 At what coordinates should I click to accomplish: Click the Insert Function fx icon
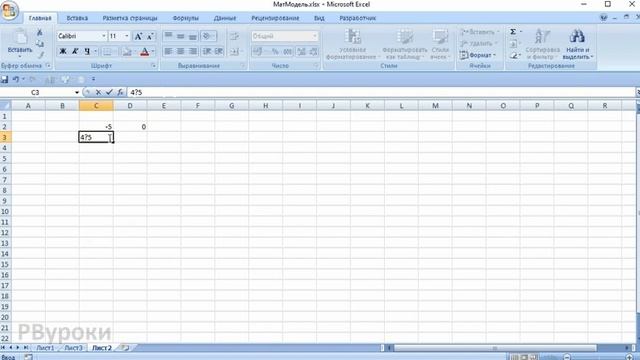point(120,93)
